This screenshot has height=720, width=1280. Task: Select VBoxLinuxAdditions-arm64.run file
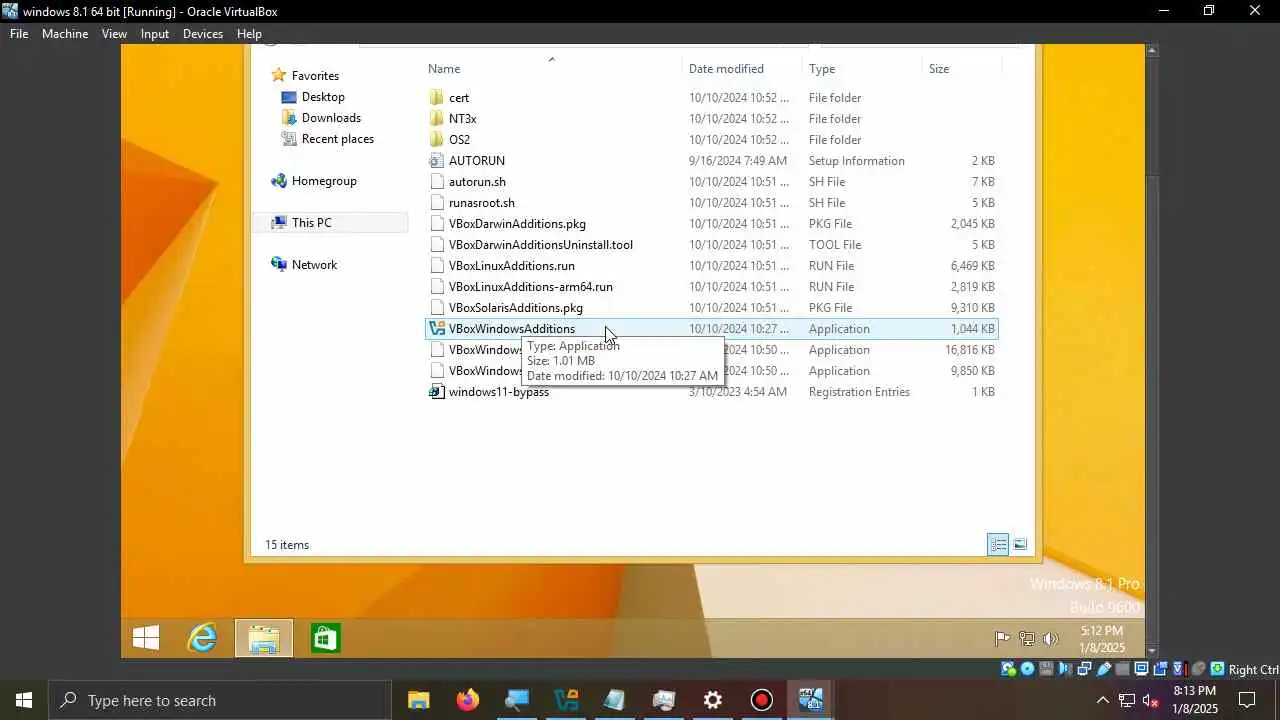[x=530, y=287]
